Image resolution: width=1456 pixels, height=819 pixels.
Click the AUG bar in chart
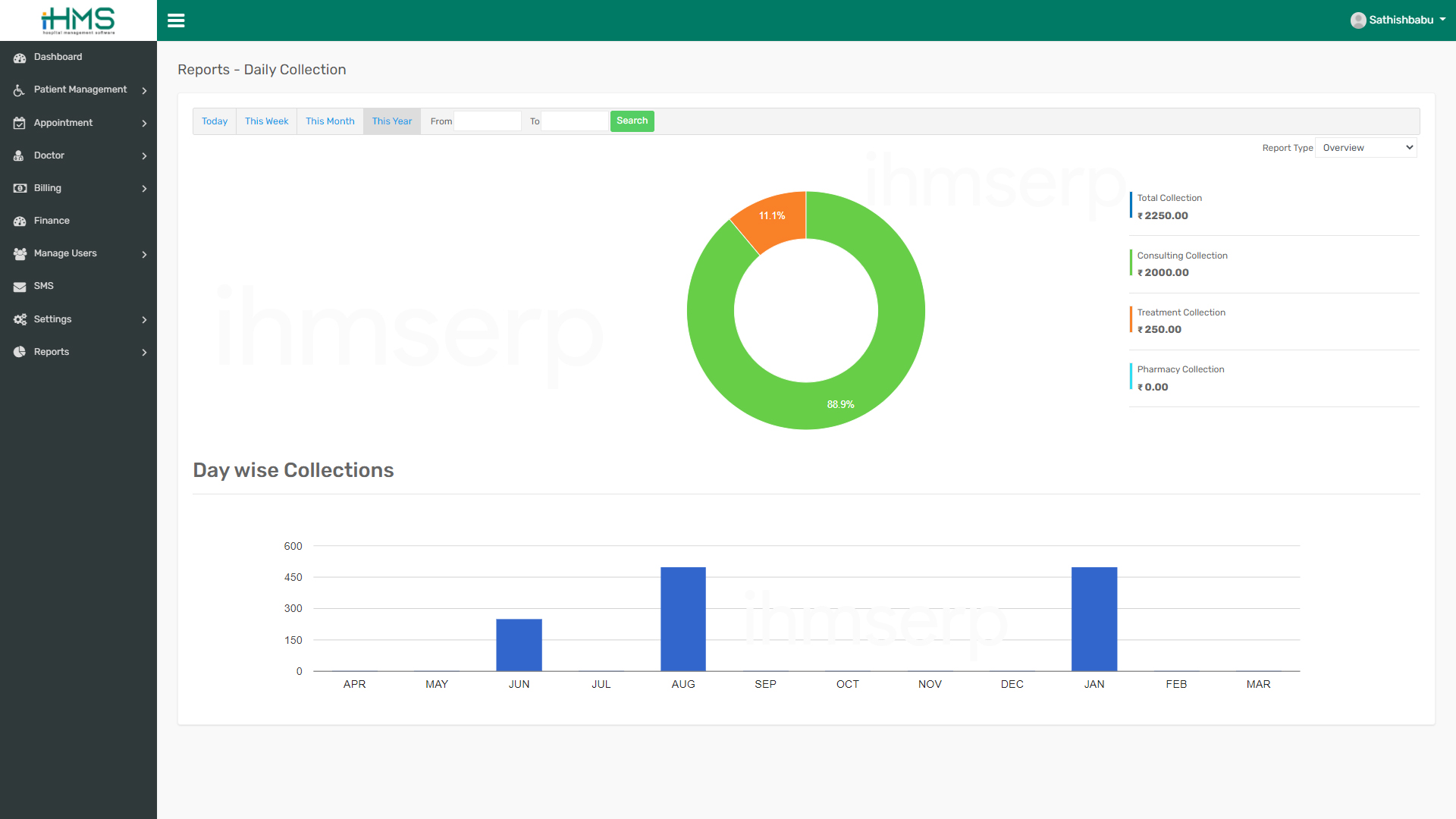click(683, 620)
